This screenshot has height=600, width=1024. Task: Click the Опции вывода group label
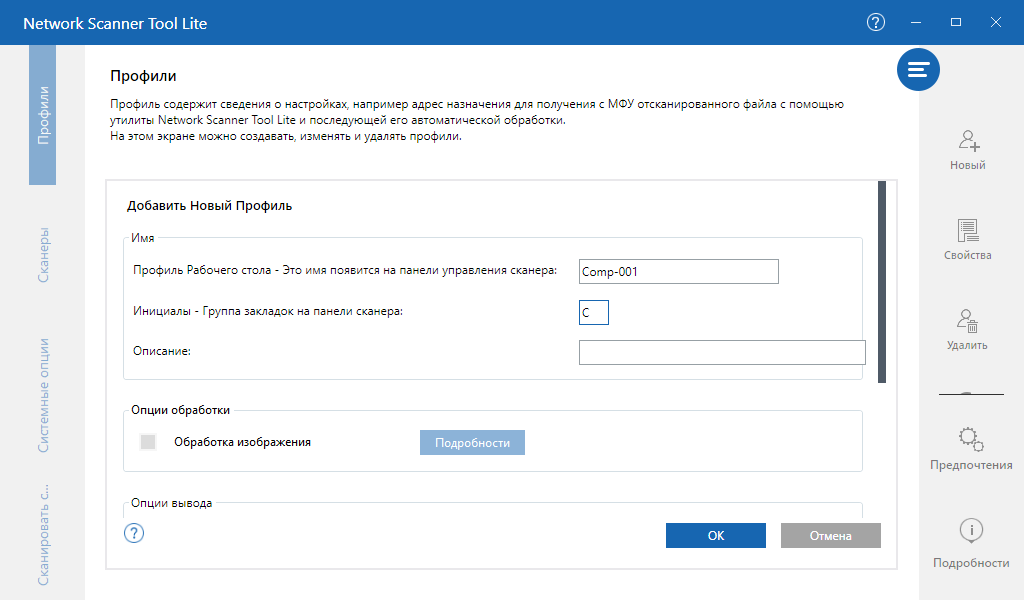[x=171, y=503]
